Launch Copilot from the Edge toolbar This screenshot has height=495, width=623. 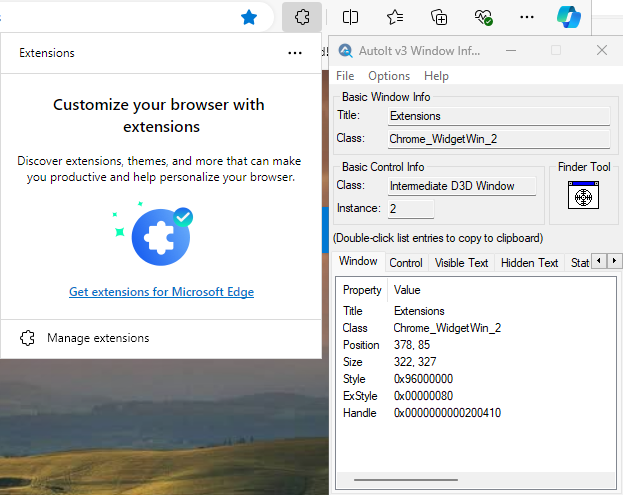pos(569,17)
